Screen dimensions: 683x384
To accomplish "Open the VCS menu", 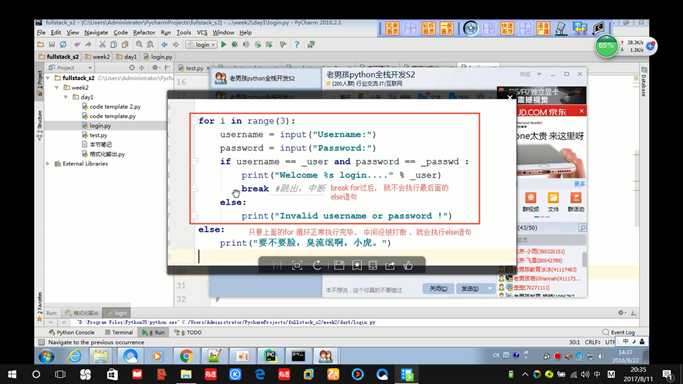I will coord(202,33).
